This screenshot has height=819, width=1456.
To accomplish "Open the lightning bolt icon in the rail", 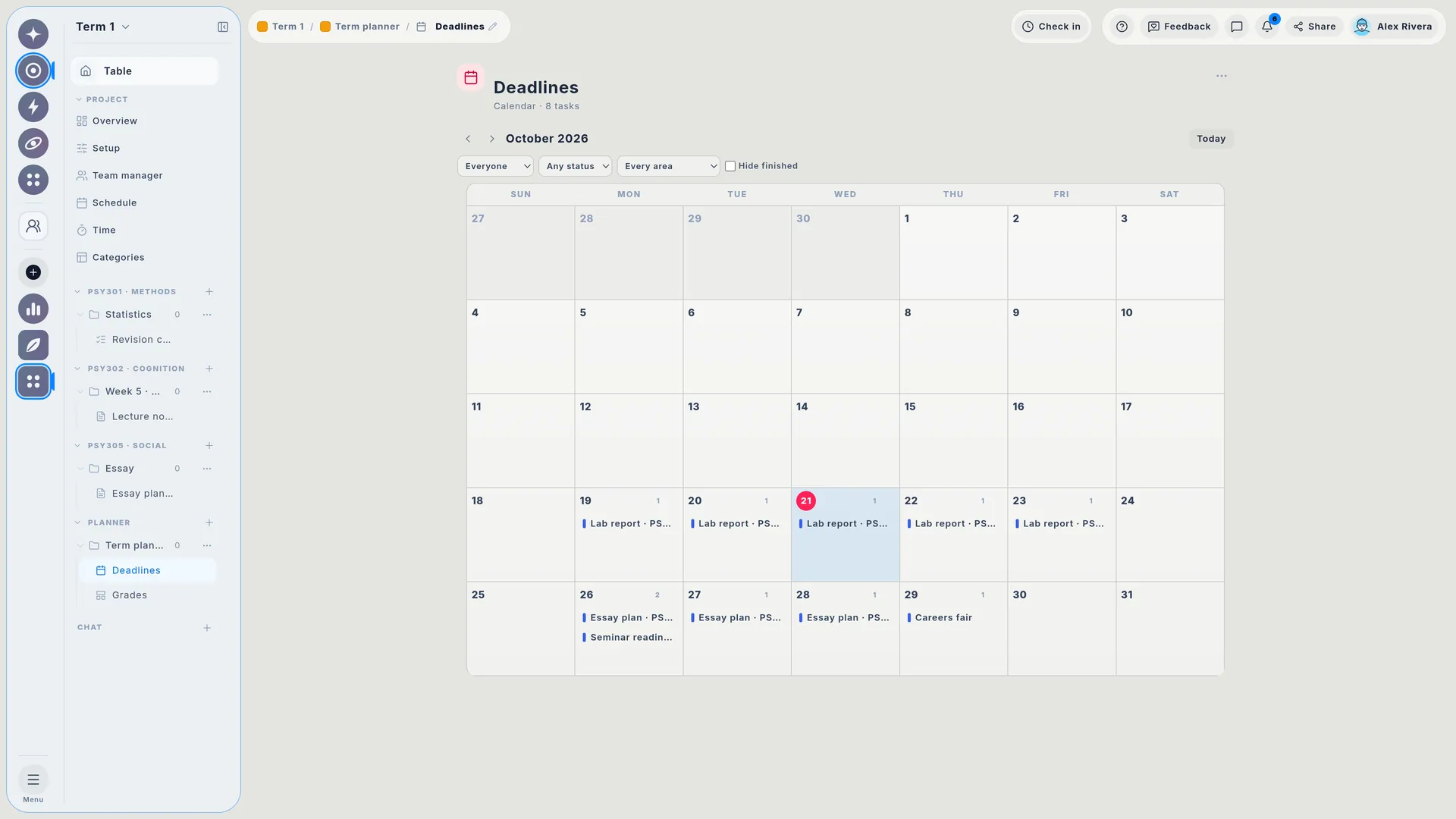I will (33, 107).
